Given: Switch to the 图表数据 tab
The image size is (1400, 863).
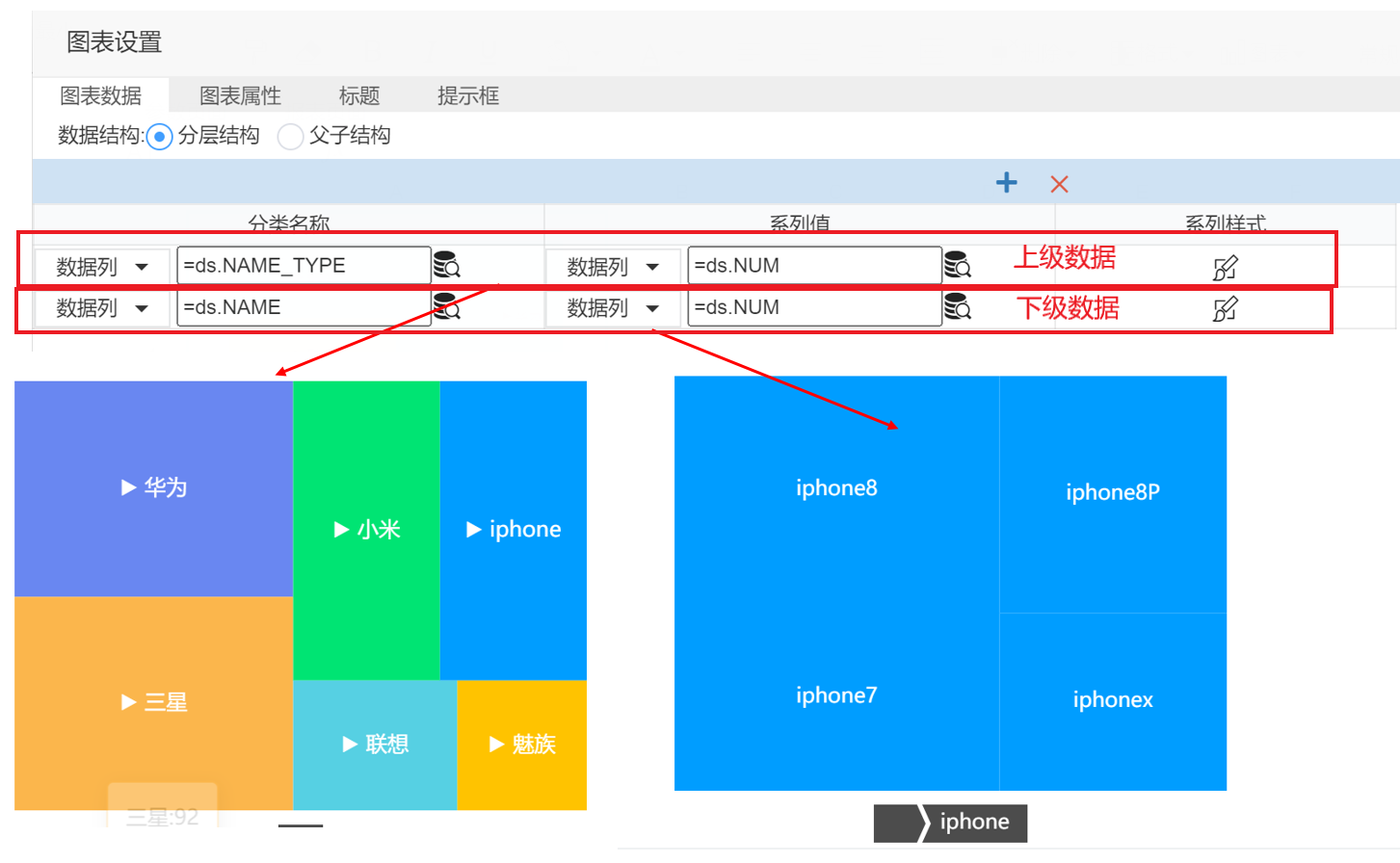Looking at the screenshot, I should 101,95.
